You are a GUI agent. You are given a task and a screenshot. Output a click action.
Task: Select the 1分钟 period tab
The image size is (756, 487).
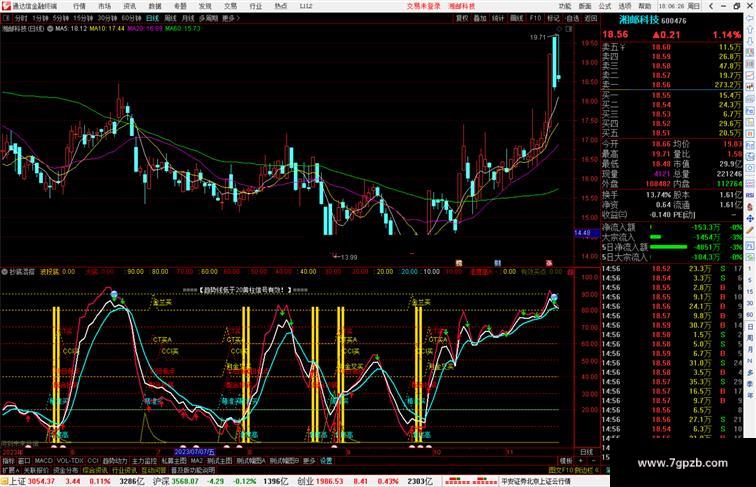(x=40, y=18)
